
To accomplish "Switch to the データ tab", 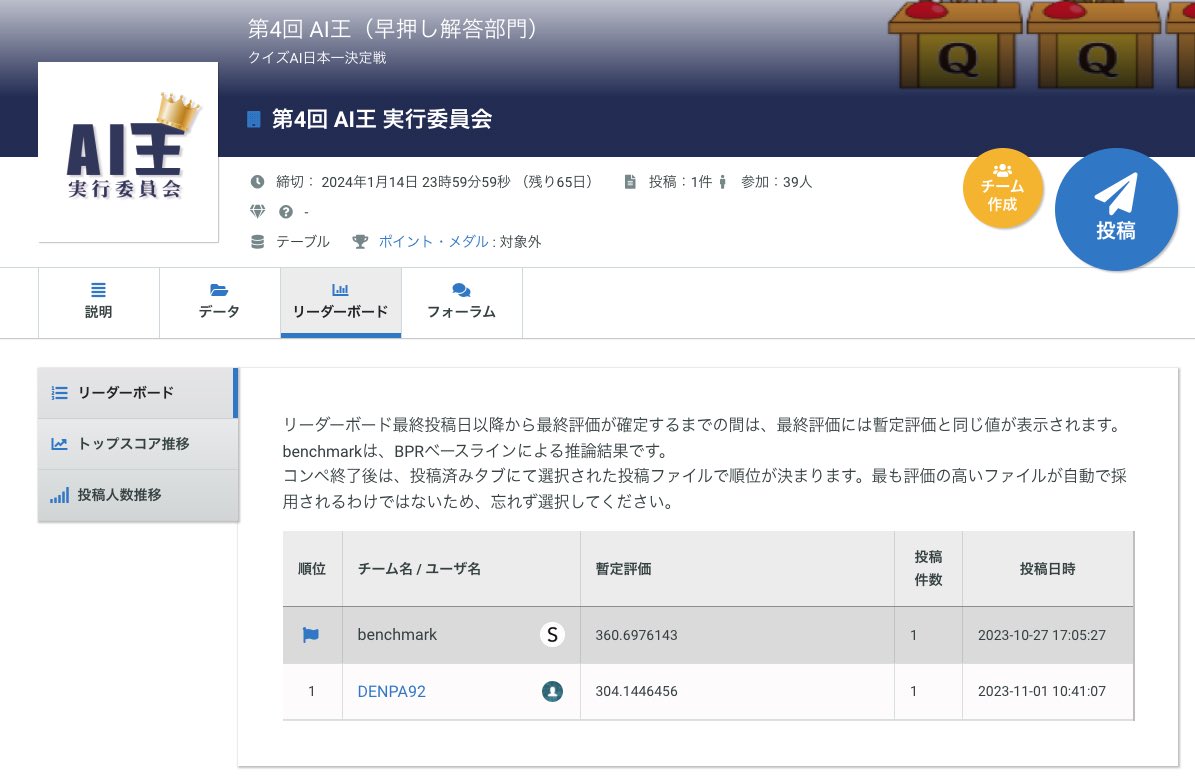I will coord(218,302).
